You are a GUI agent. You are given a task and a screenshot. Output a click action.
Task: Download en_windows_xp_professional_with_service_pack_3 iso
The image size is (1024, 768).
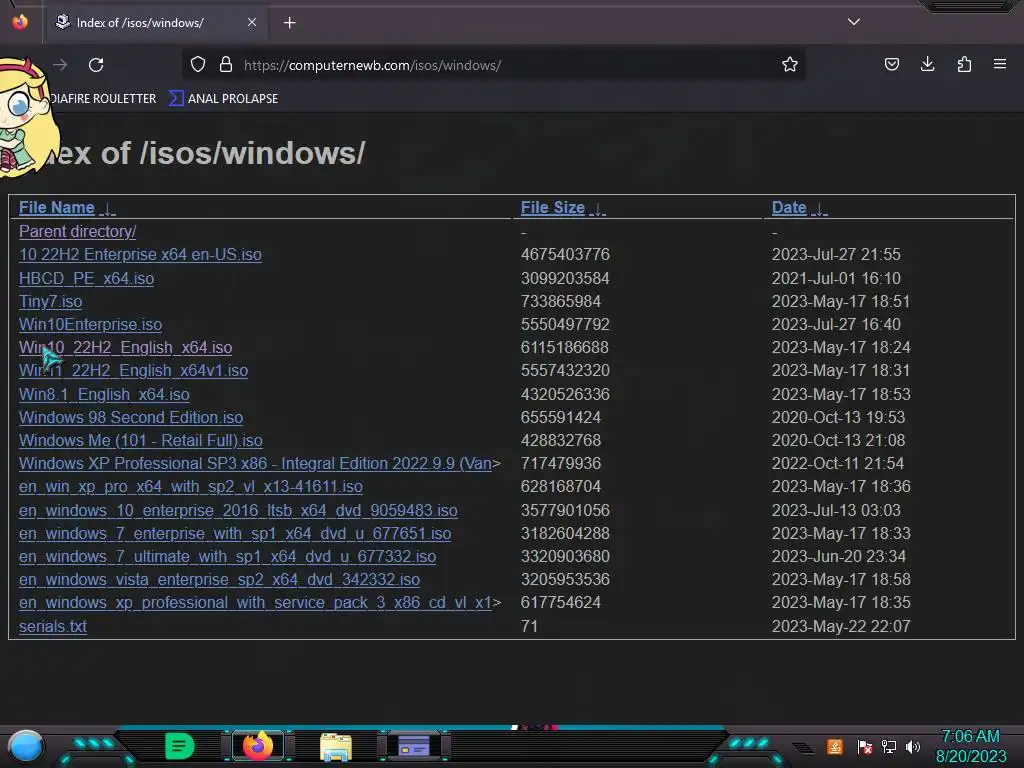(x=255, y=602)
